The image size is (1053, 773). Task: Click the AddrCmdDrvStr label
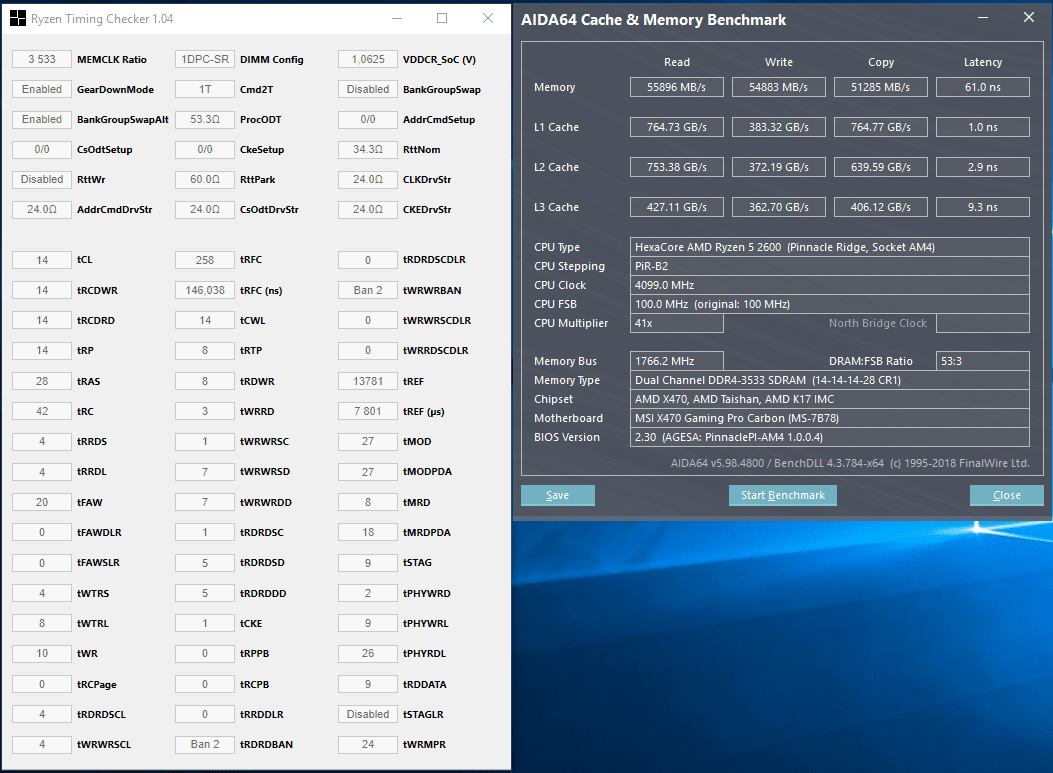coord(114,210)
